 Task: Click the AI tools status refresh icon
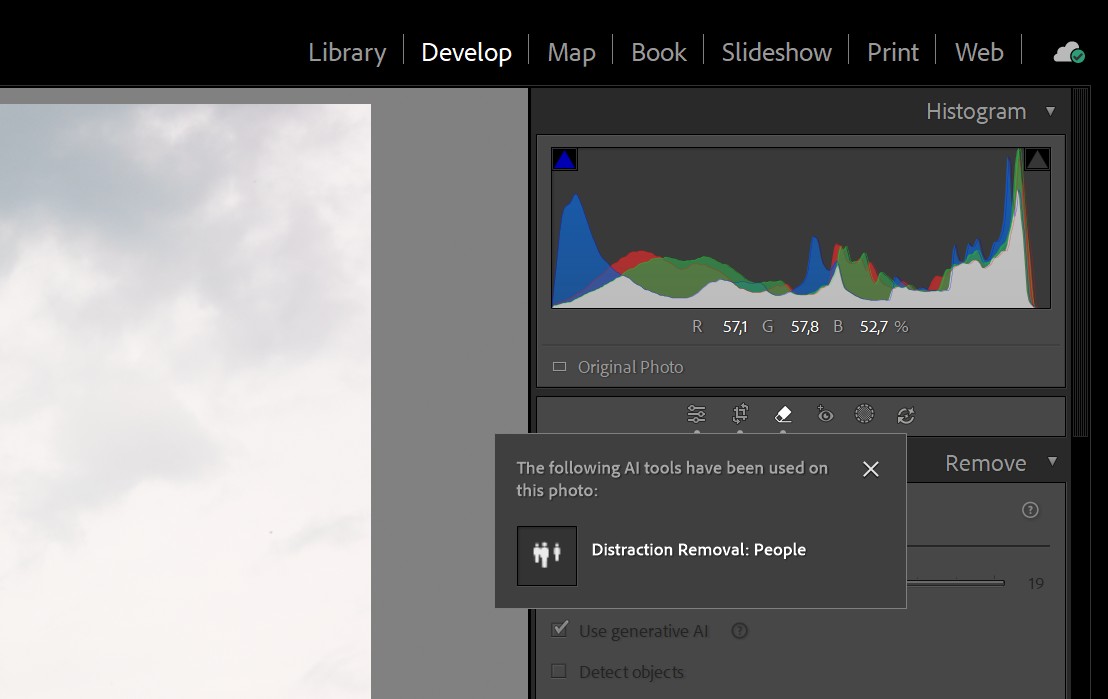pyautogui.click(x=906, y=414)
